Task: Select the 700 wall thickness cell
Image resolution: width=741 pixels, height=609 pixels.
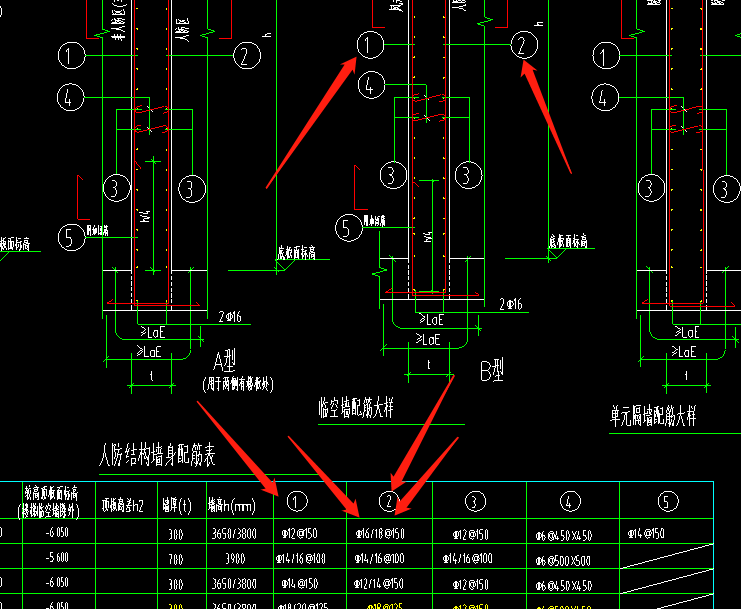Action: click(x=176, y=559)
